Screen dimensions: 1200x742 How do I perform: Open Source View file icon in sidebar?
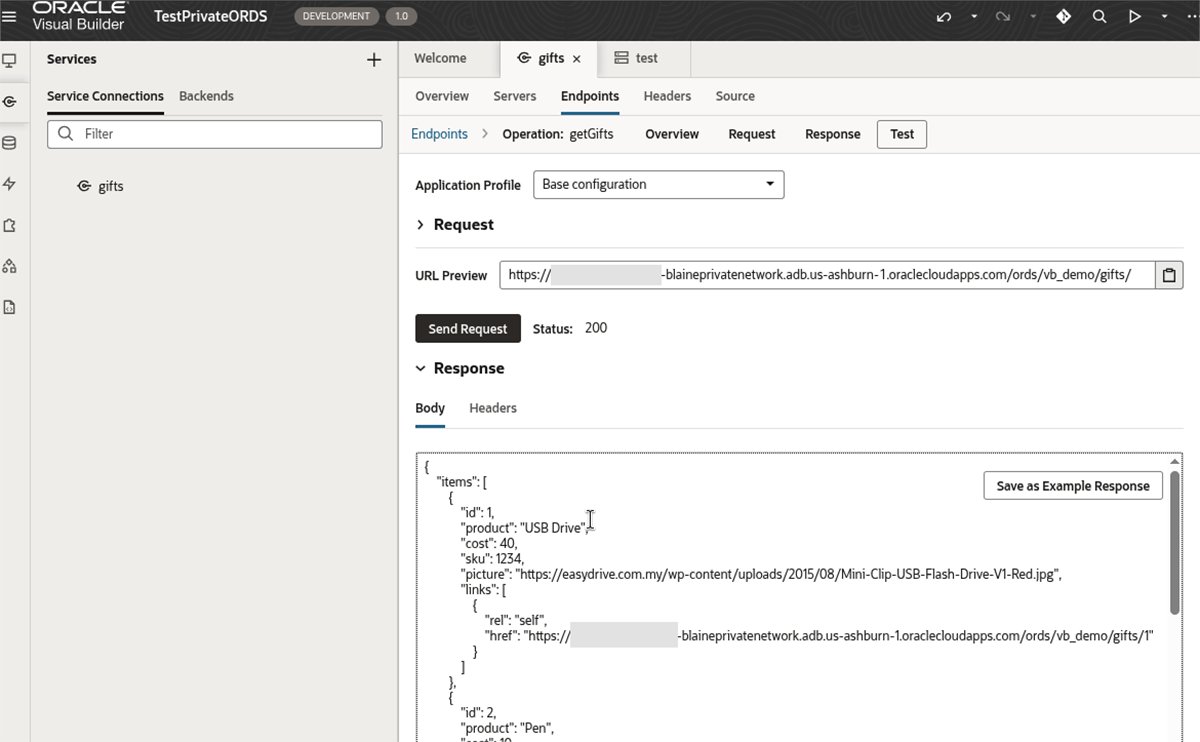click(10, 307)
